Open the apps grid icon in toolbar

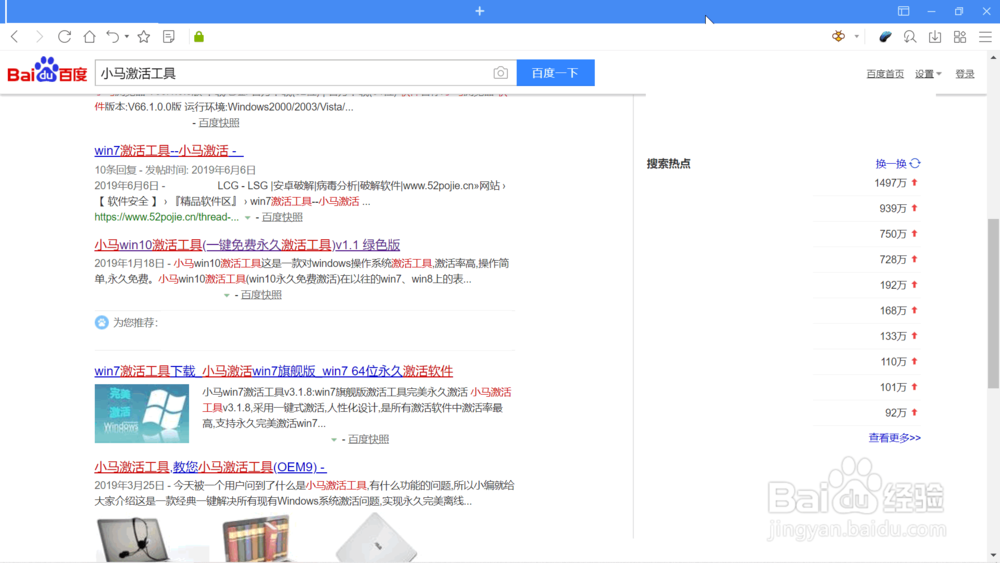click(960, 37)
